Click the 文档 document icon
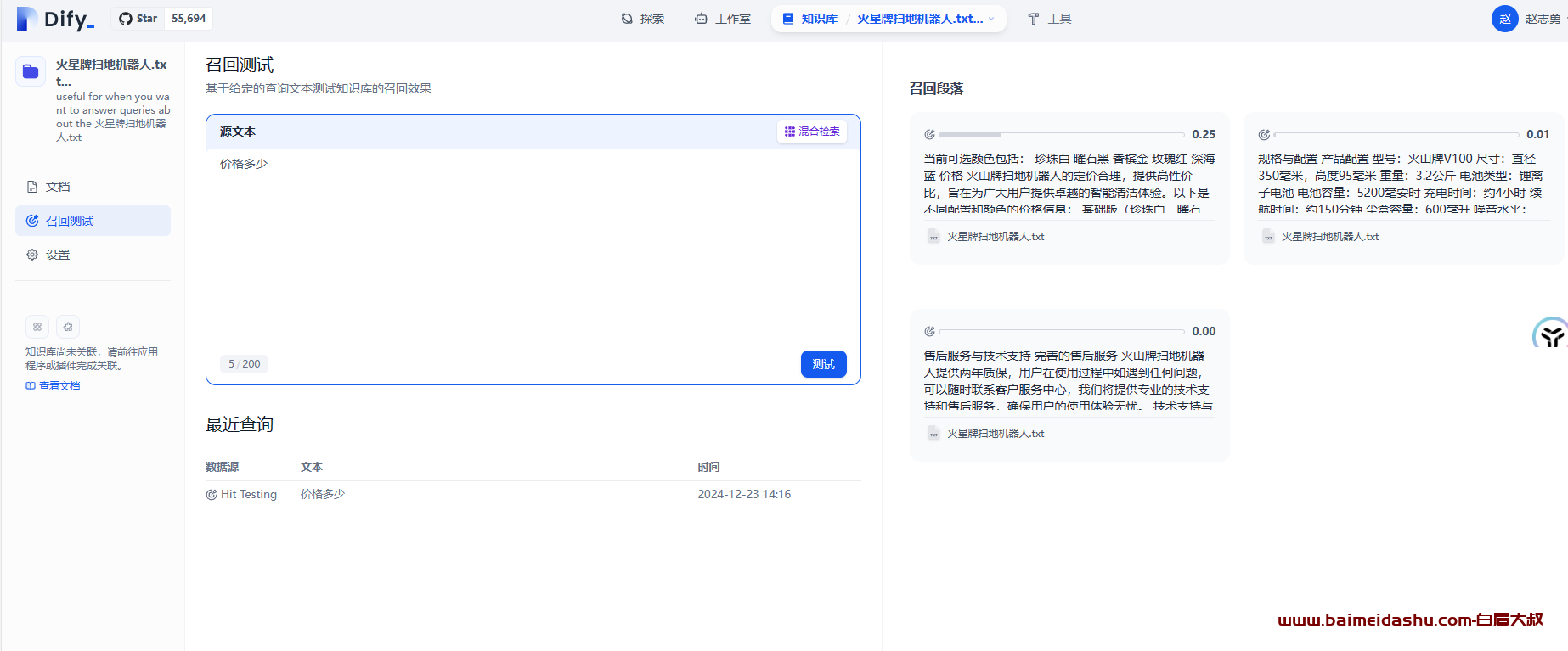 pyautogui.click(x=32, y=187)
